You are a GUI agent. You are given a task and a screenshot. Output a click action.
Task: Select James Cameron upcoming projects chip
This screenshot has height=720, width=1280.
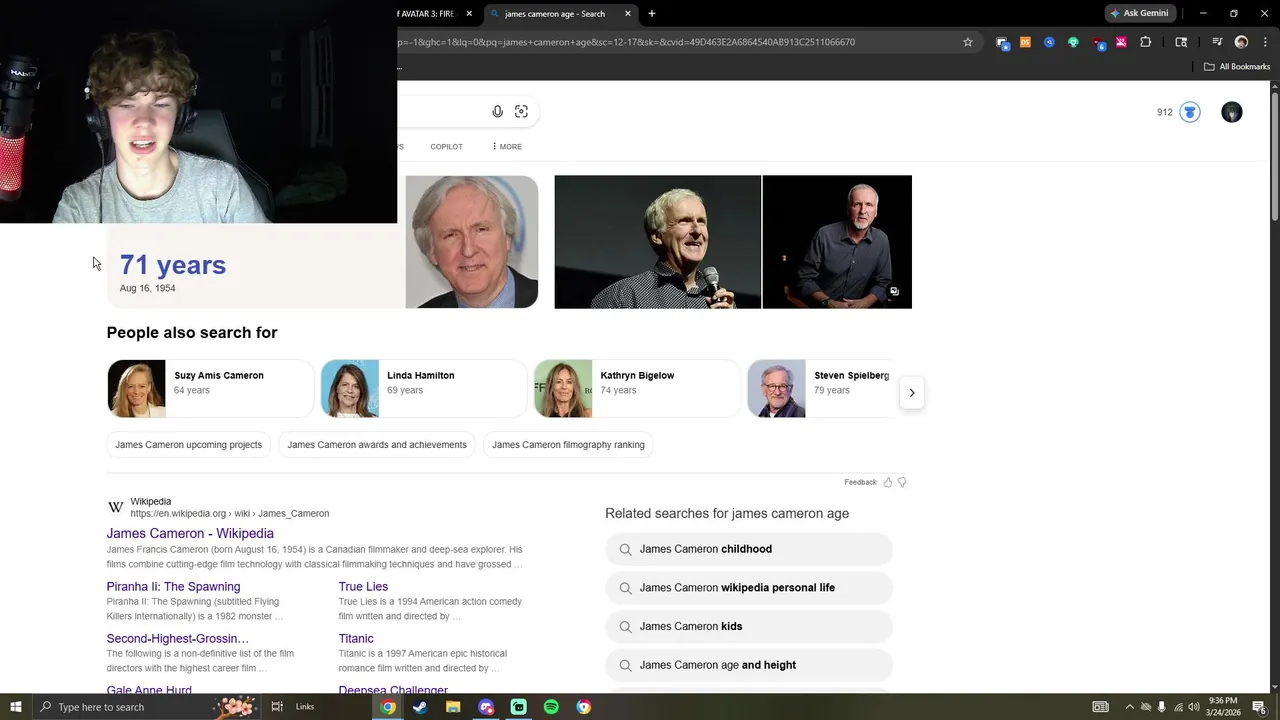pyautogui.click(x=188, y=445)
